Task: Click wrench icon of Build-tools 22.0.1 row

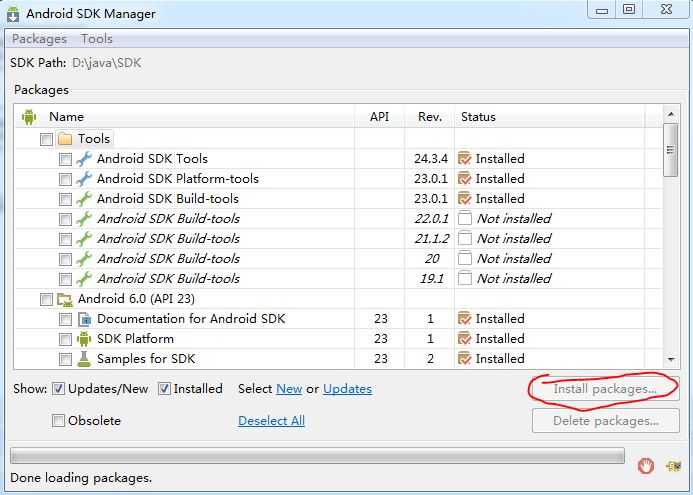Action: pos(84,219)
